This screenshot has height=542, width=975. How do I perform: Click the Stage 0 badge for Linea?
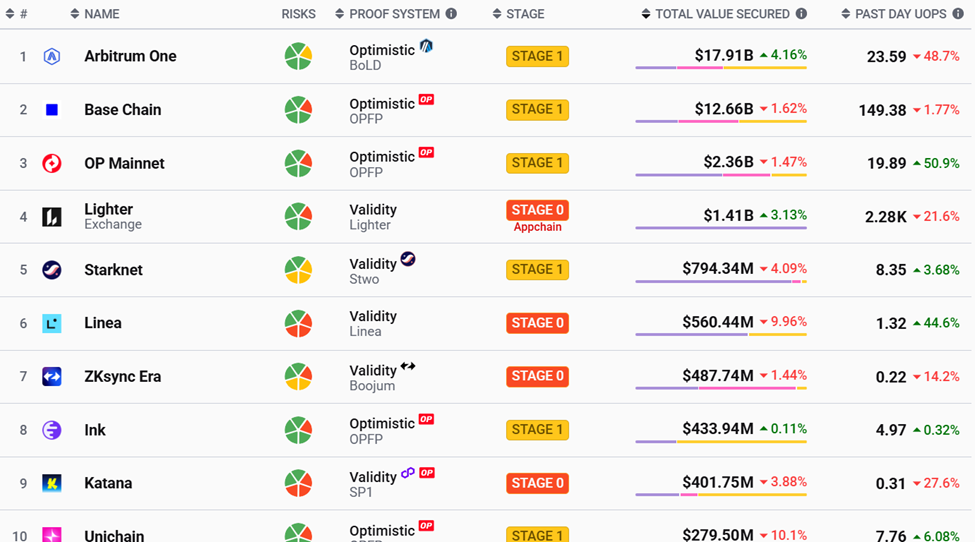coord(537,323)
